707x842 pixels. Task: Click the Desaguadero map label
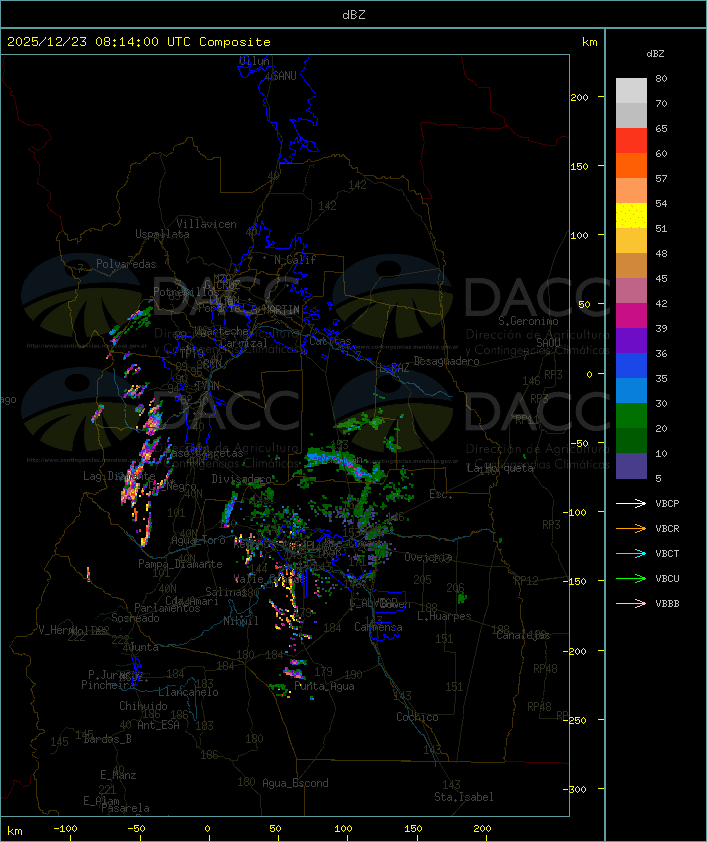447,361
